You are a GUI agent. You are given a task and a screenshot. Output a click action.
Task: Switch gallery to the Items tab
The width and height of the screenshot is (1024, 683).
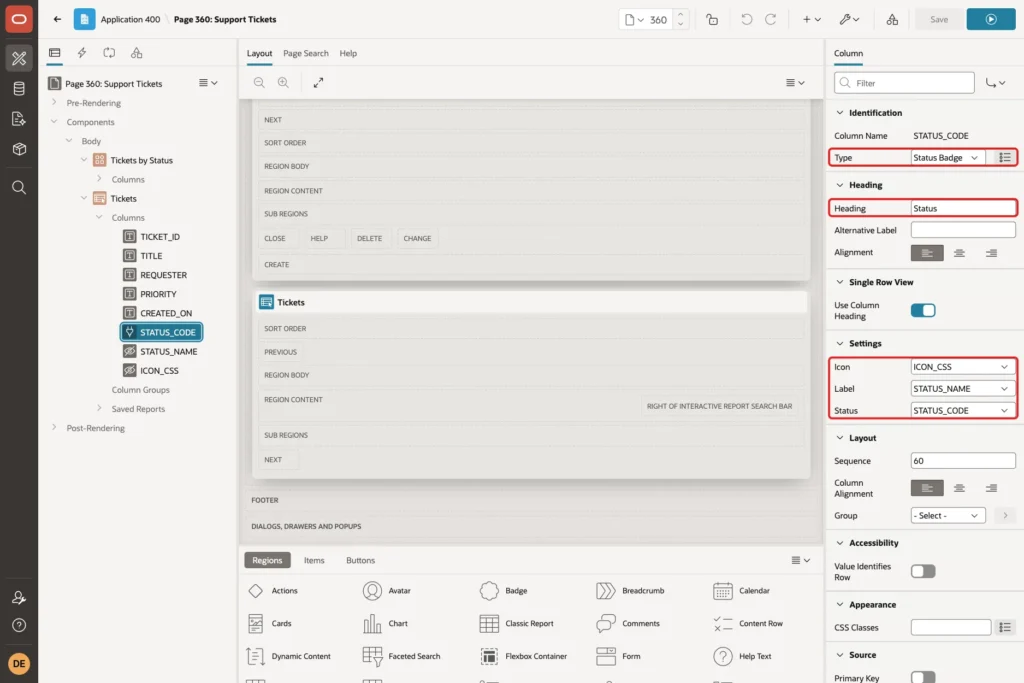pyautogui.click(x=314, y=560)
